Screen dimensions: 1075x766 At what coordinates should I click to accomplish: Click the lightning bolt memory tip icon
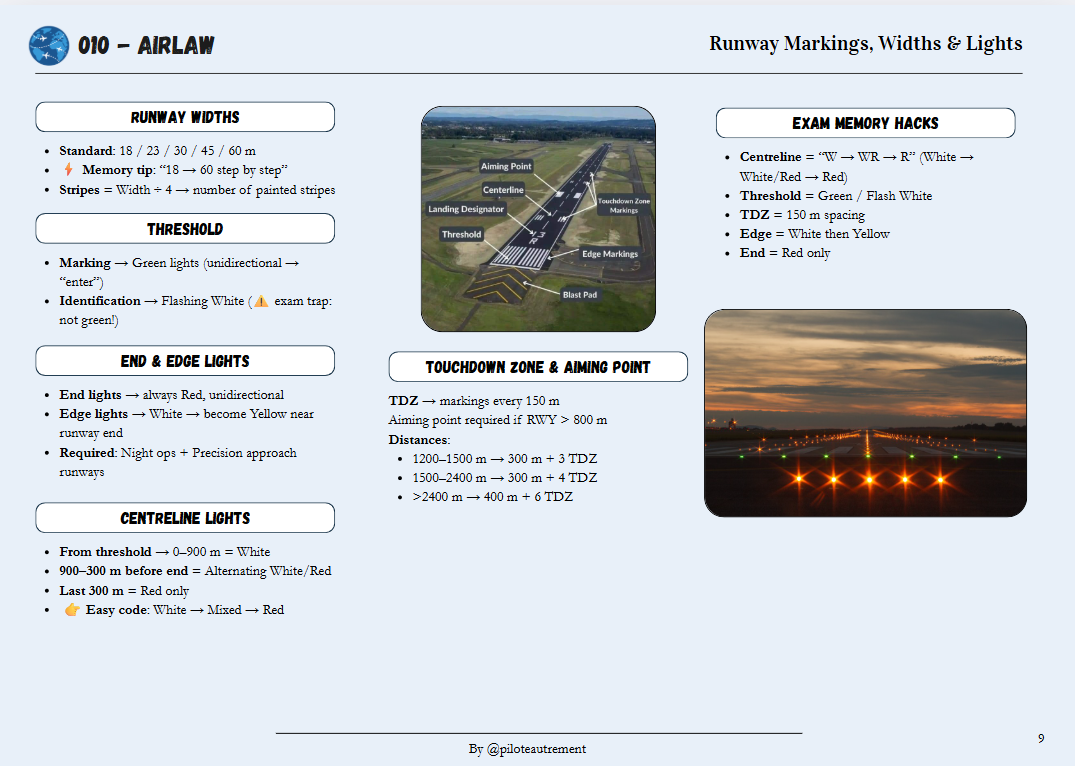[68, 170]
